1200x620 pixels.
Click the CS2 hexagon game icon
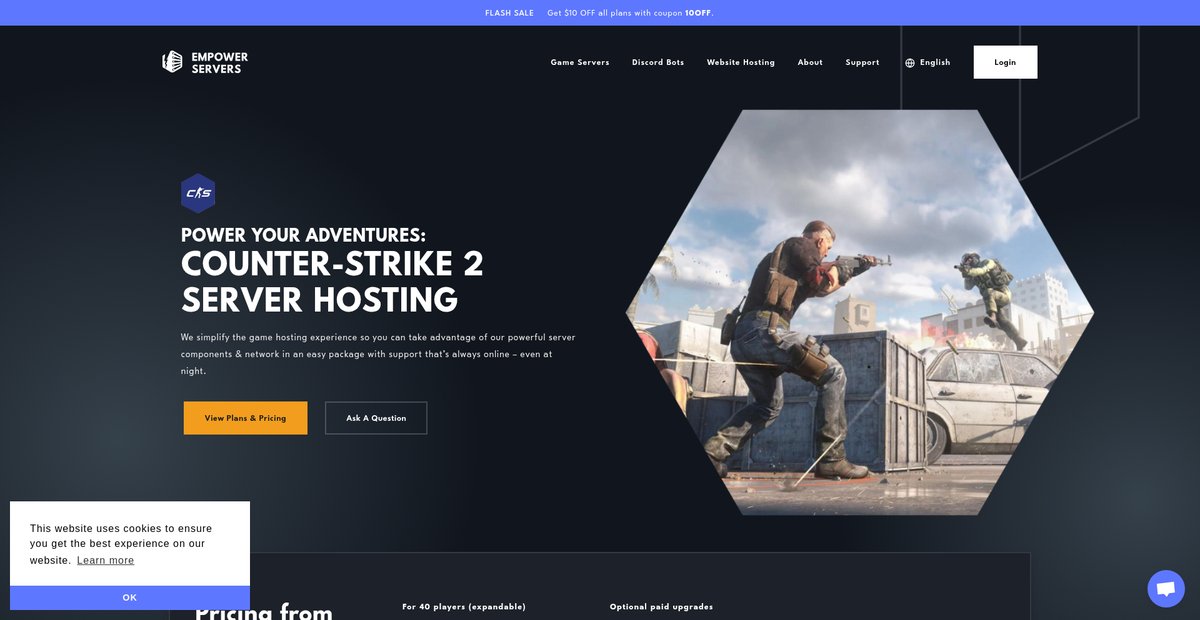coord(198,193)
